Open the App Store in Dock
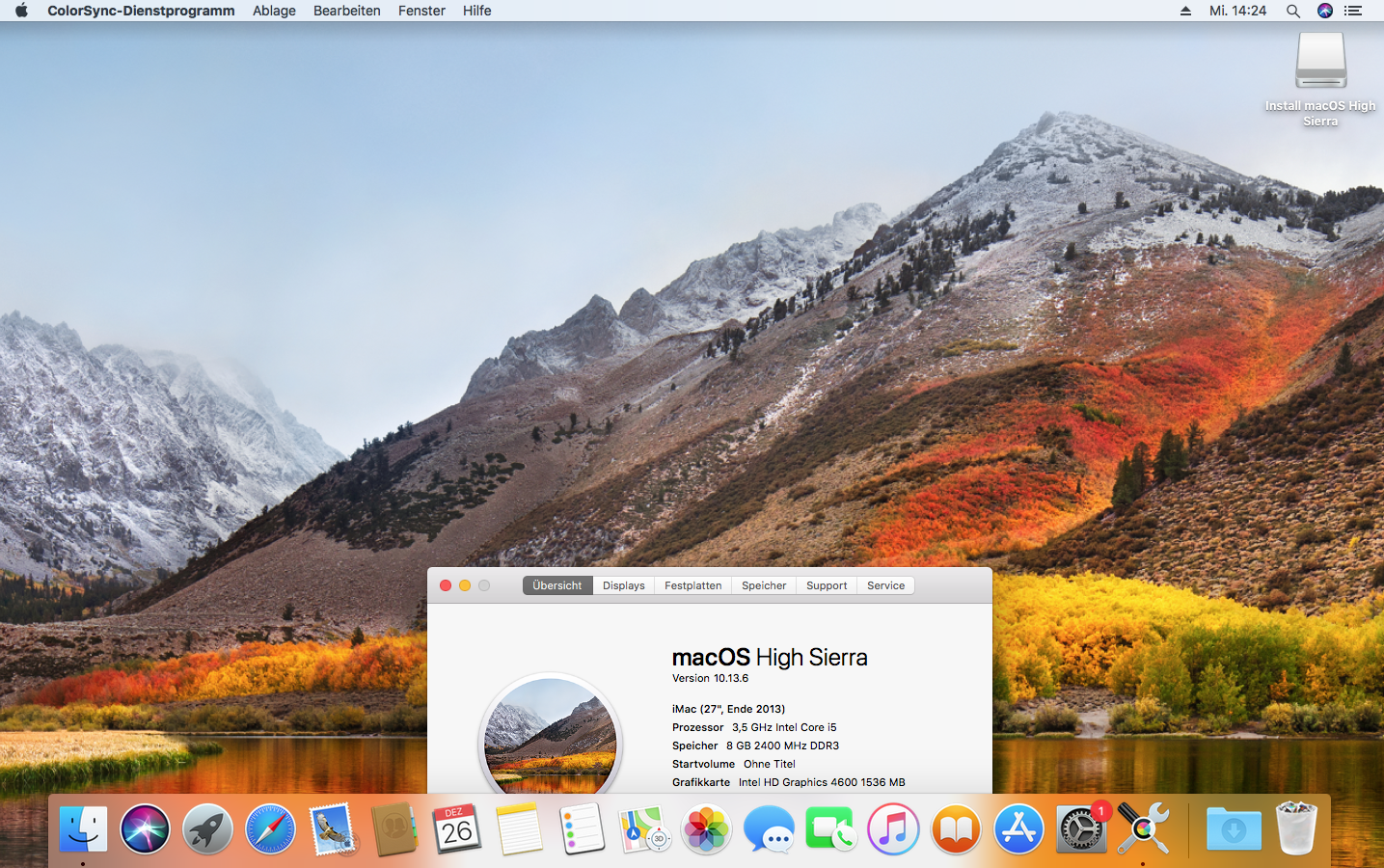The height and width of the screenshot is (868, 1384). point(1018,829)
